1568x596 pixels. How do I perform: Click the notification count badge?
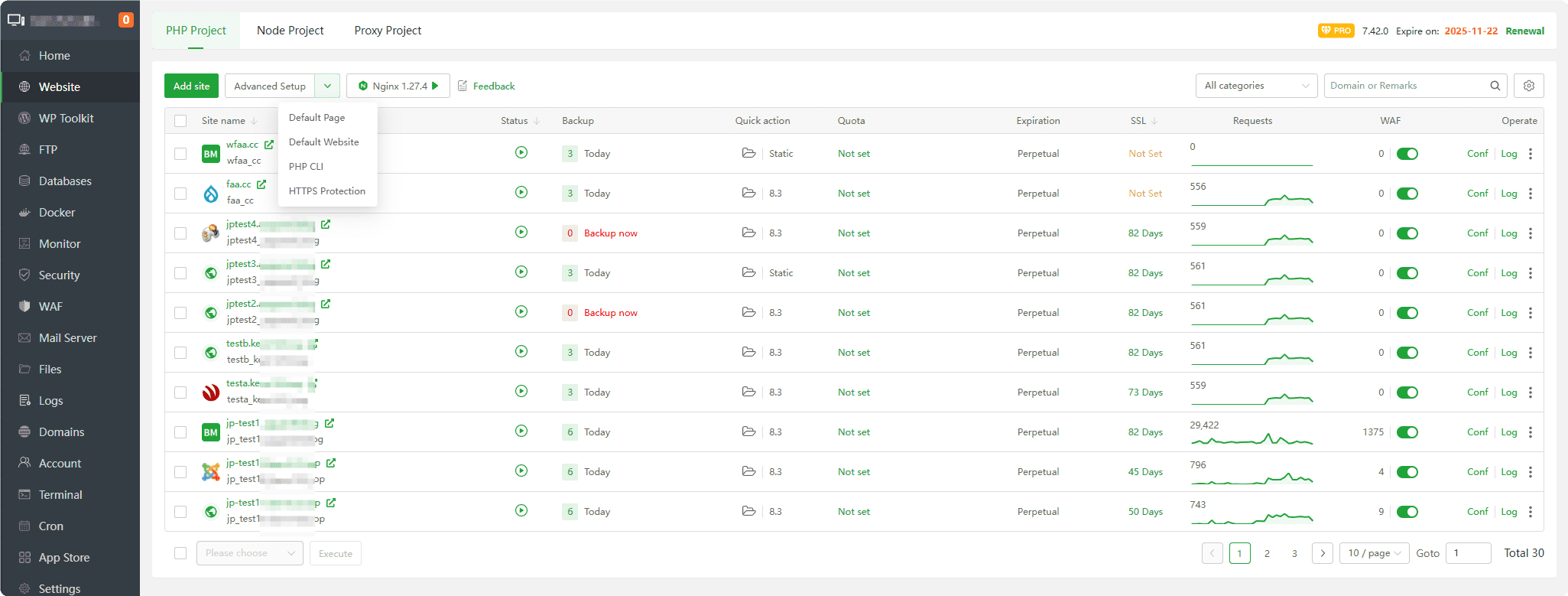coord(126,20)
